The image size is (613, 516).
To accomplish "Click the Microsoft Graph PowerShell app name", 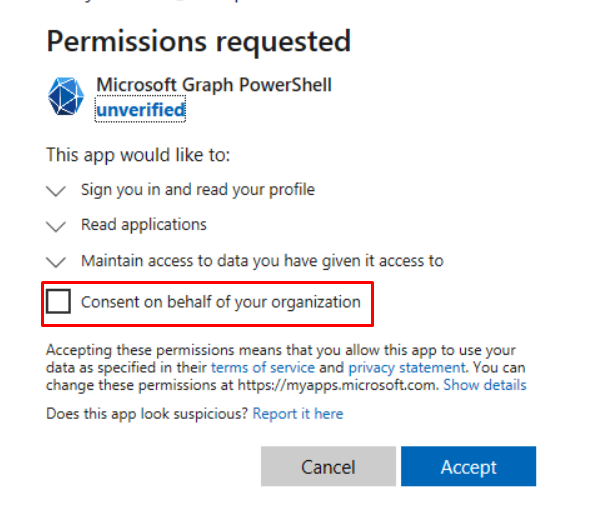I will (x=214, y=85).
